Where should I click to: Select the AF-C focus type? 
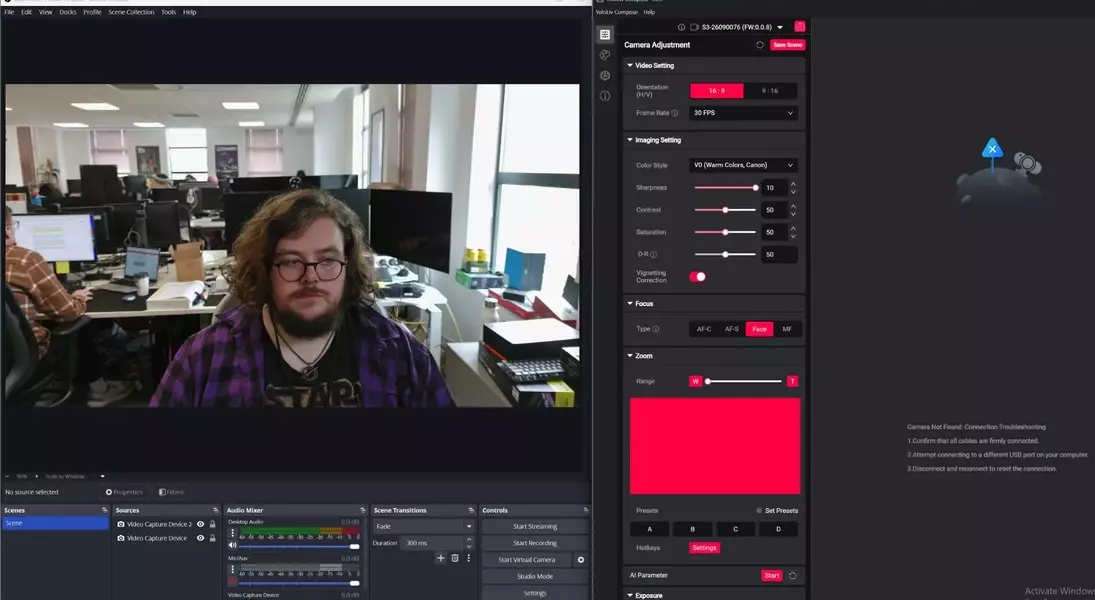[704, 329]
